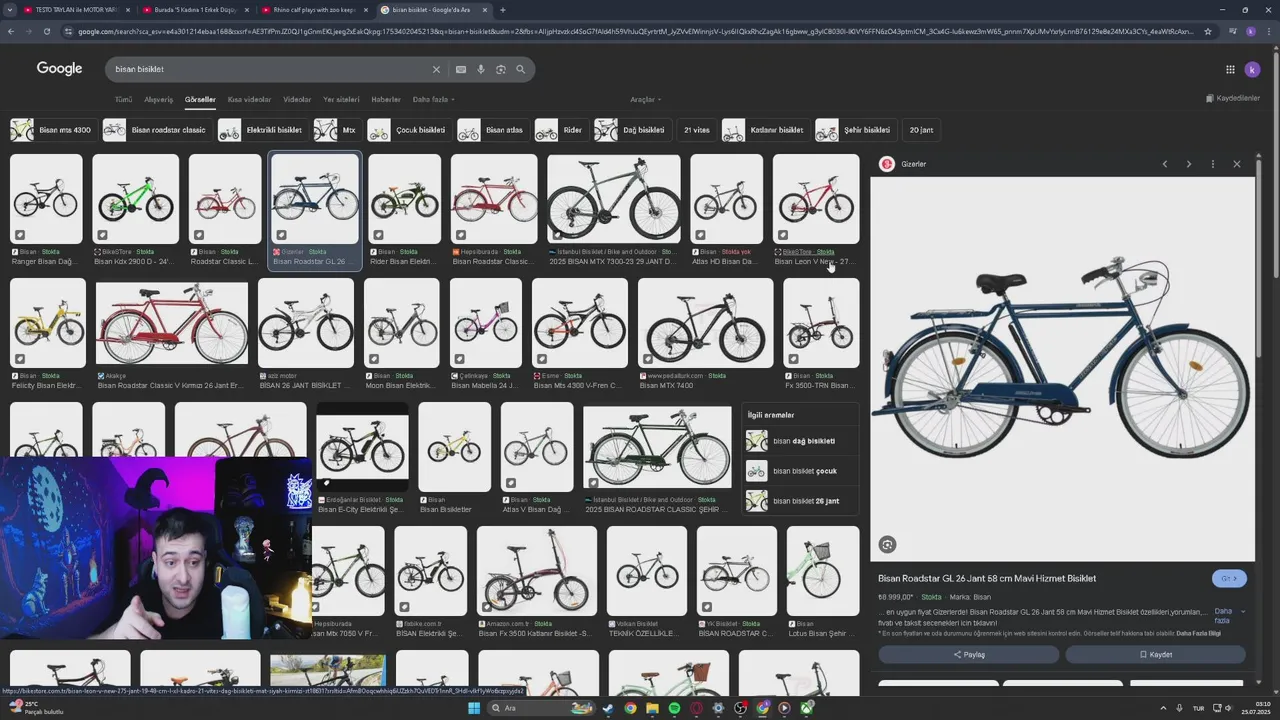The height and width of the screenshot is (720, 1280).
Task: Open search by image (Lens) icon
Action: click(501, 69)
